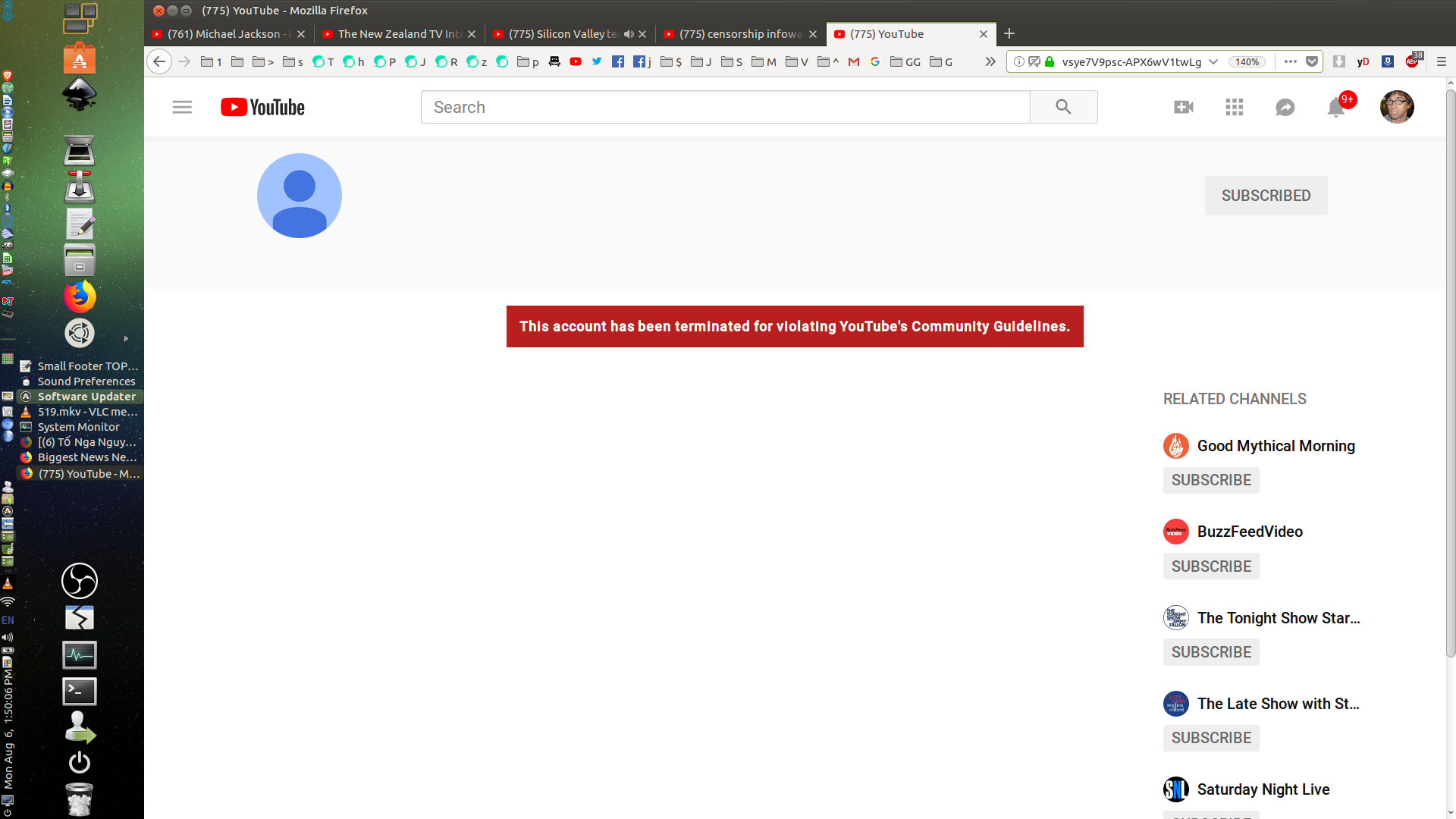This screenshot has height=819, width=1456.
Task: Click the Adblock Plus icon showing 38
Action: pos(1412,61)
